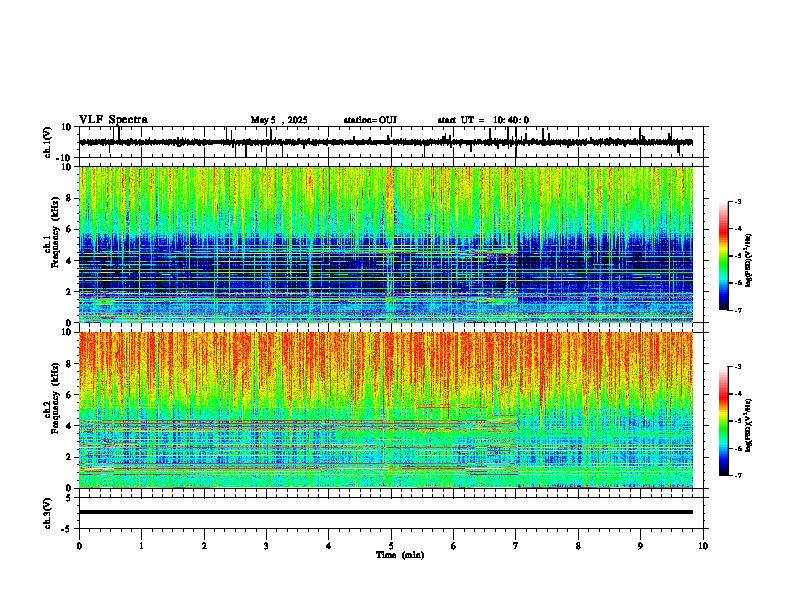Screen dimensions: 792x612
Task: Click time axis tick label "9"
Action: pyautogui.click(x=640, y=546)
